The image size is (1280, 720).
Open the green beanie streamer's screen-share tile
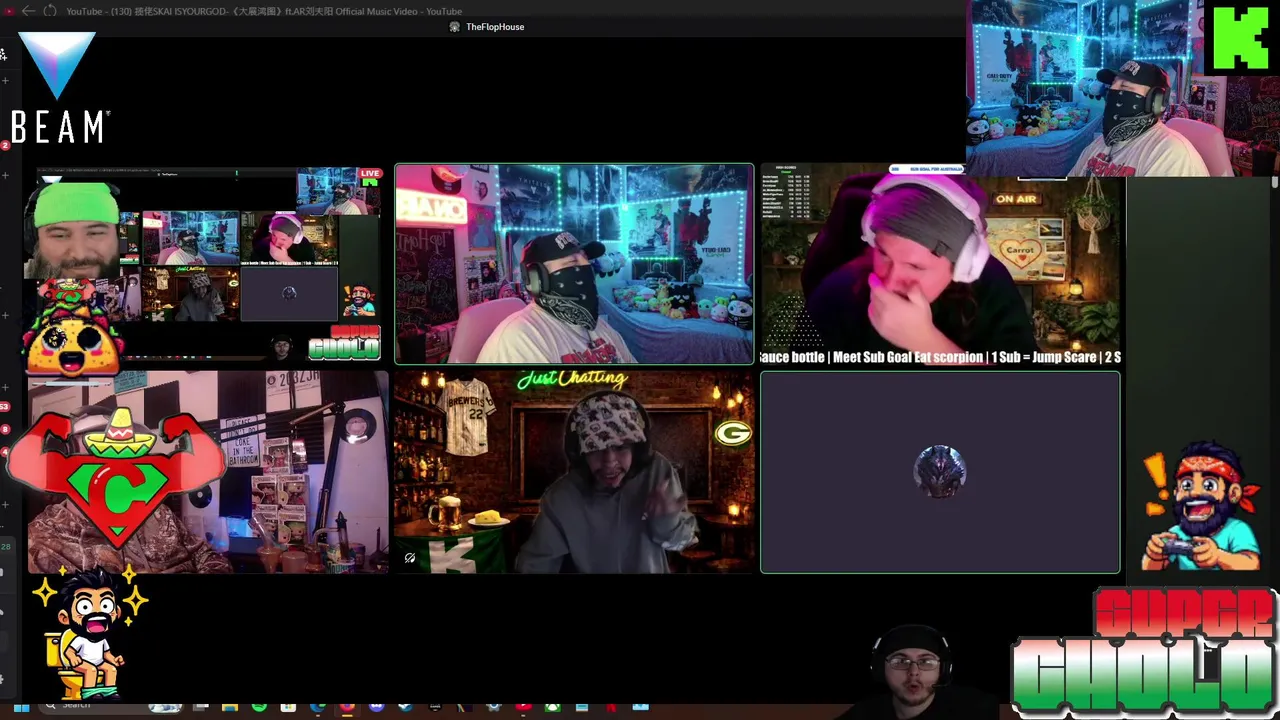click(x=207, y=263)
